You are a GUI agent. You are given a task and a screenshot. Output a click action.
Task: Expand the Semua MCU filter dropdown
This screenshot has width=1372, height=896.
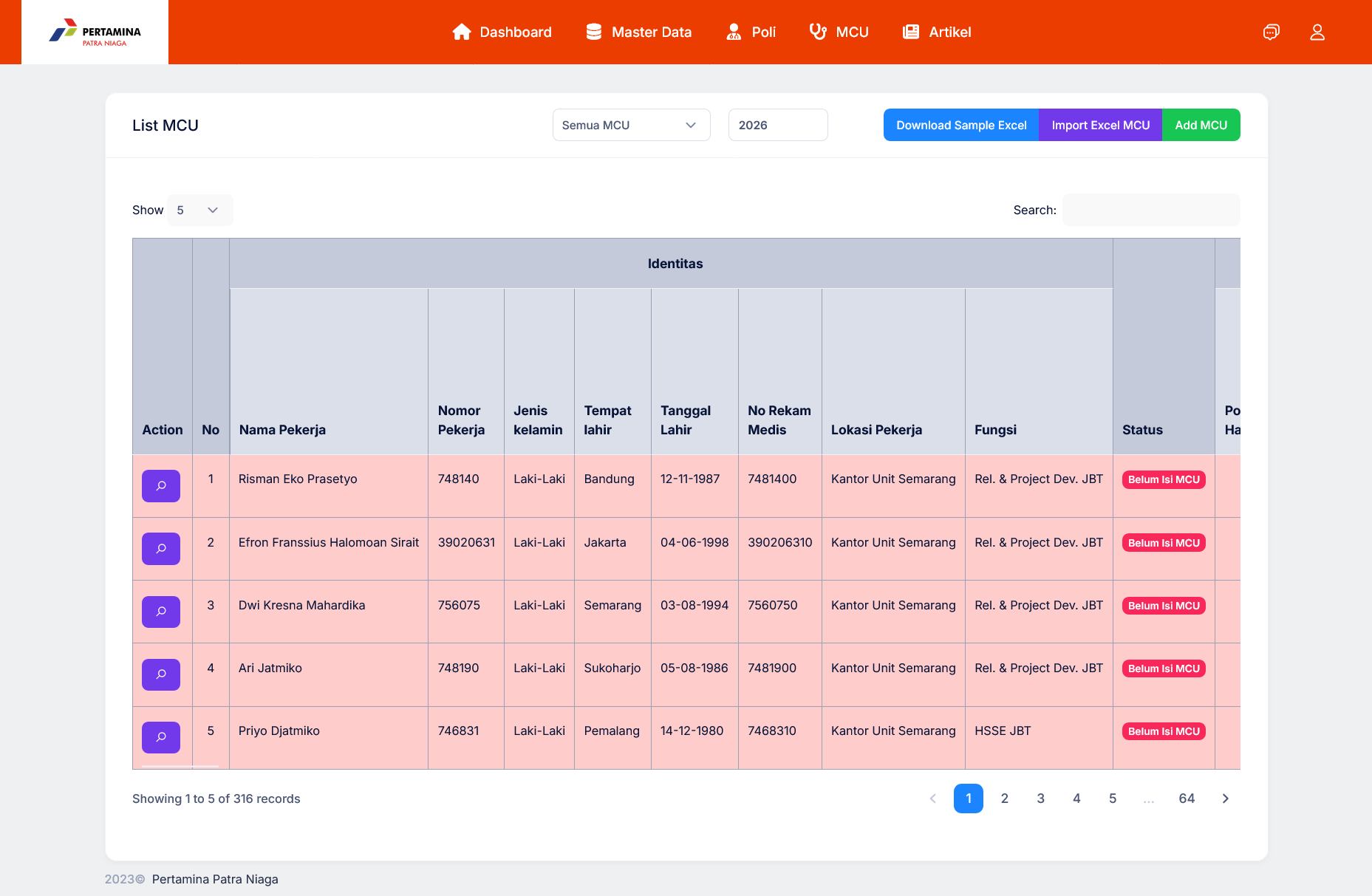click(631, 125)
